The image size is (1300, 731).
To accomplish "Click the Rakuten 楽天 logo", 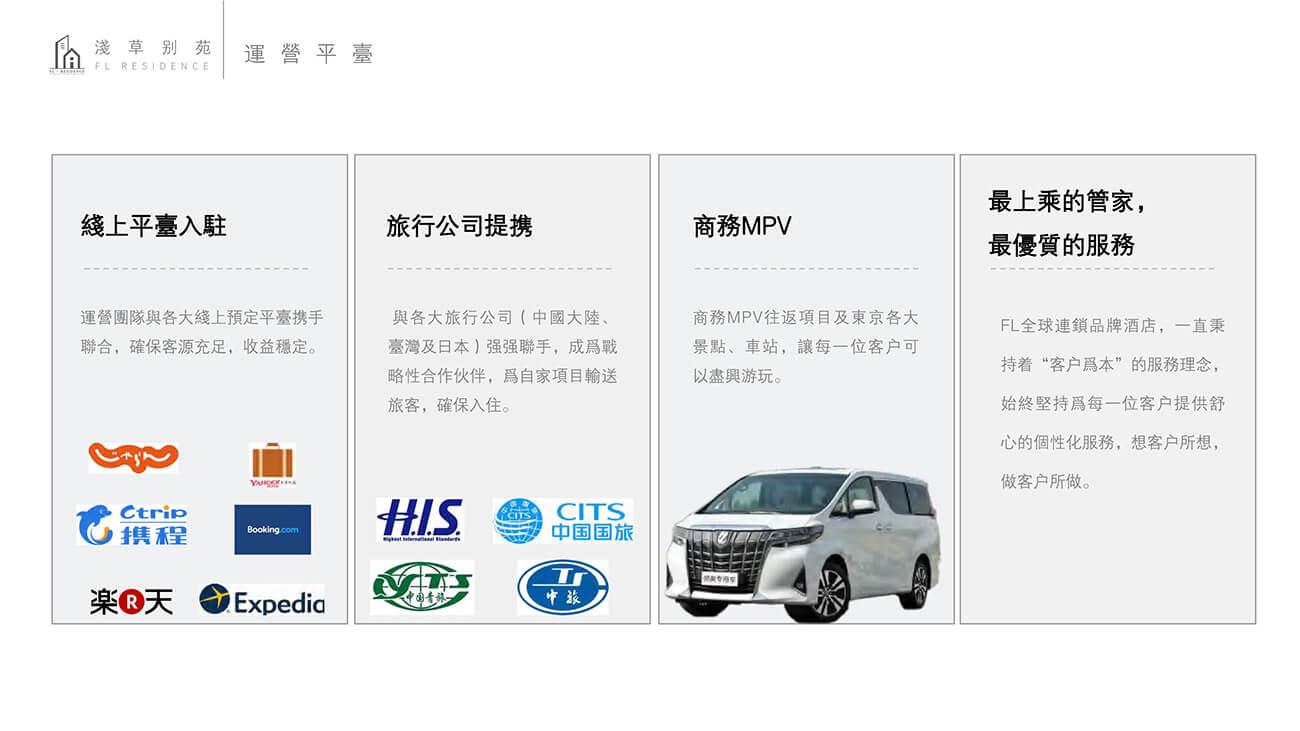I will click(131, 600).
